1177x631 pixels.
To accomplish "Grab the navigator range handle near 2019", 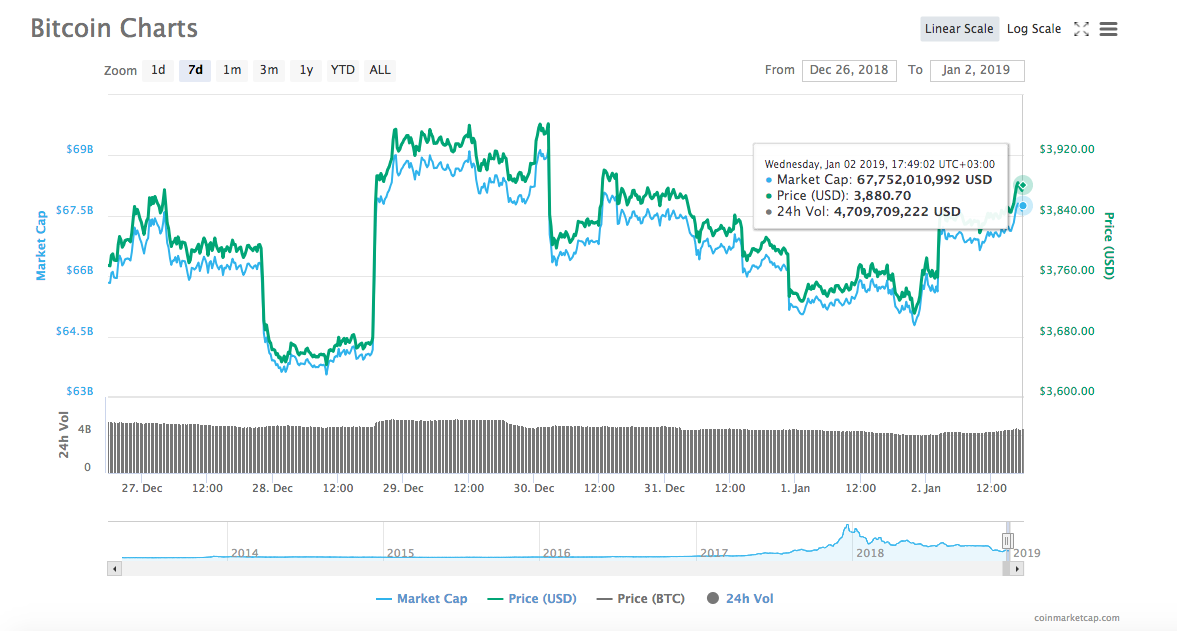I will click(x=1007, y=540).
